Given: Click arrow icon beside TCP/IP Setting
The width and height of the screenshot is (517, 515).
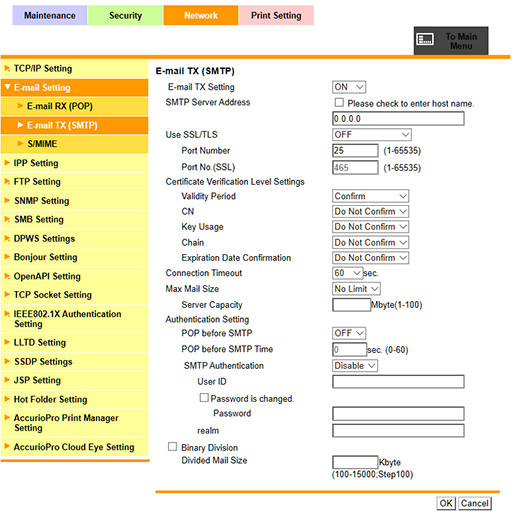Looking at the screenshot, I should pos(7,68).
